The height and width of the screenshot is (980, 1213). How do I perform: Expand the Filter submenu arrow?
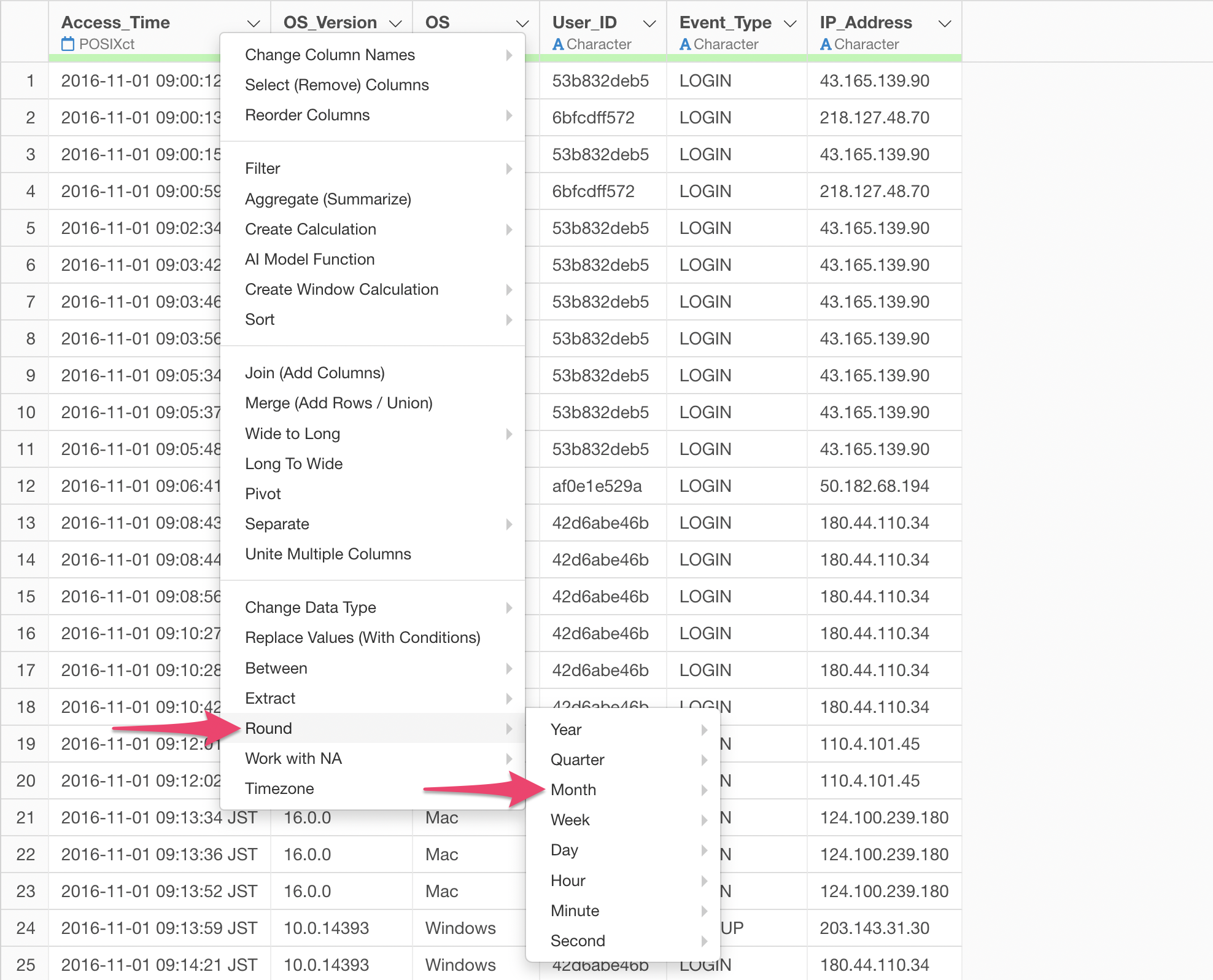click(x=509, y=169)
